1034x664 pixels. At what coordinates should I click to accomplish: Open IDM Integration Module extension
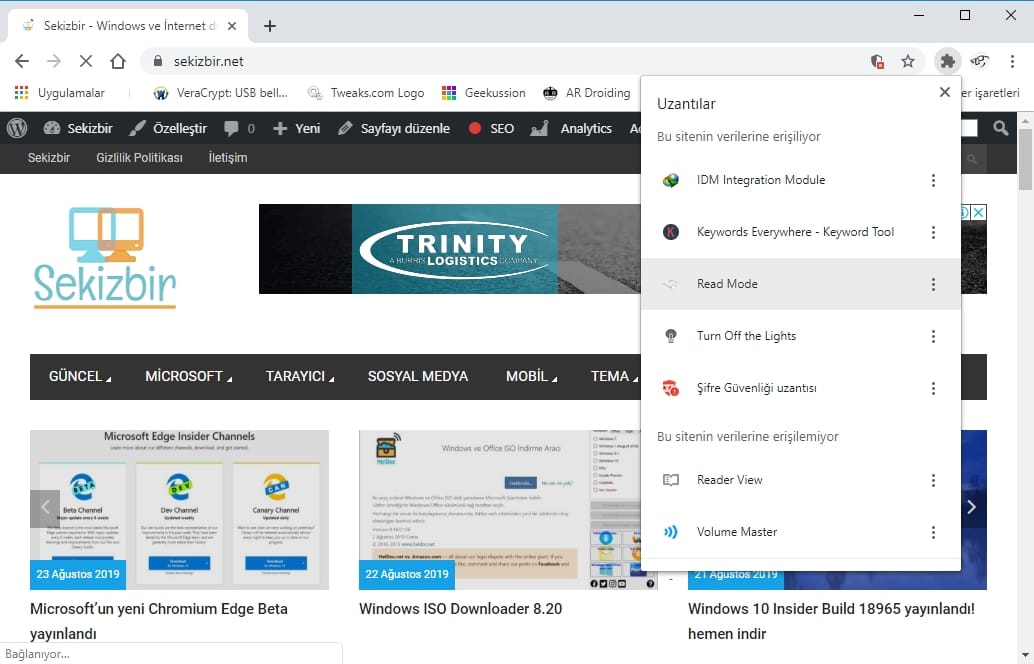801,180
